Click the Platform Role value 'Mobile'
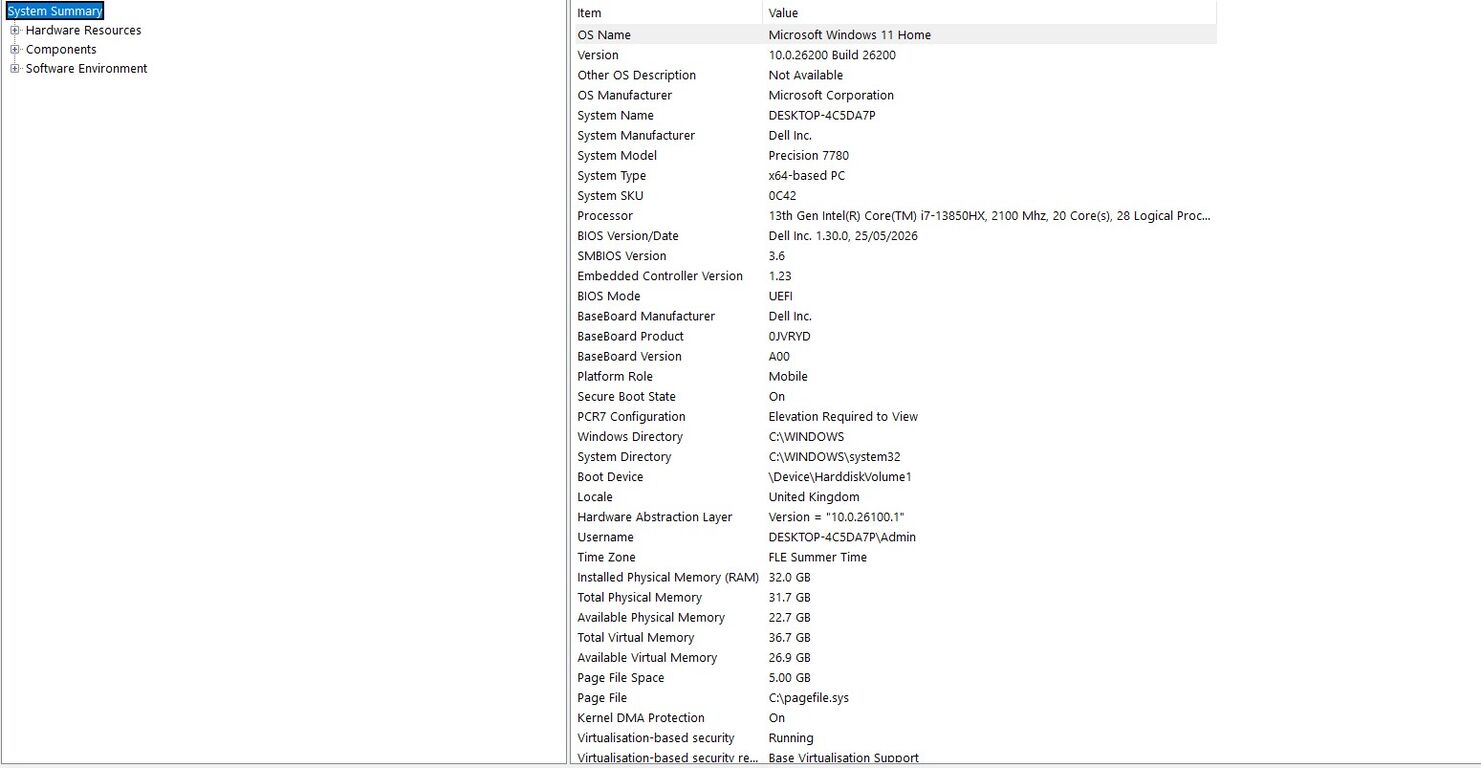The height and width of the screenshot is (768, 1481). click(x=788, y=375)
